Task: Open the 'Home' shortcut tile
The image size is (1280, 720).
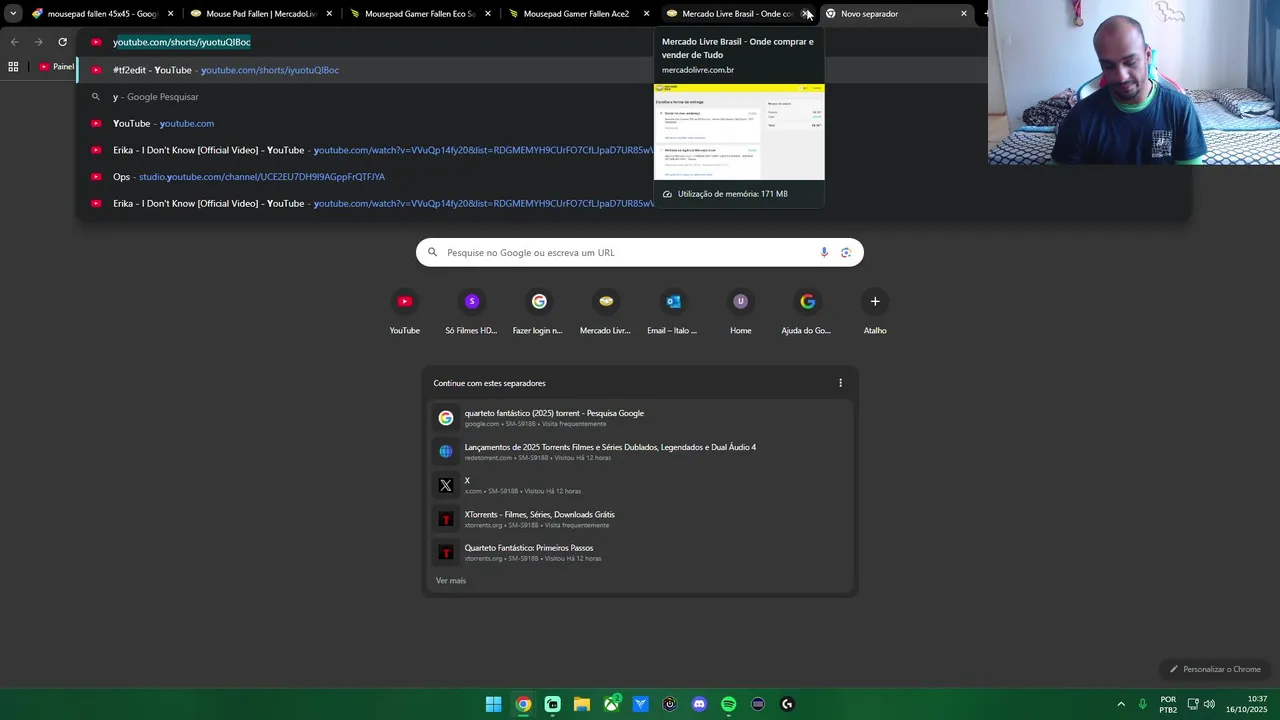Action: [741, 312]
